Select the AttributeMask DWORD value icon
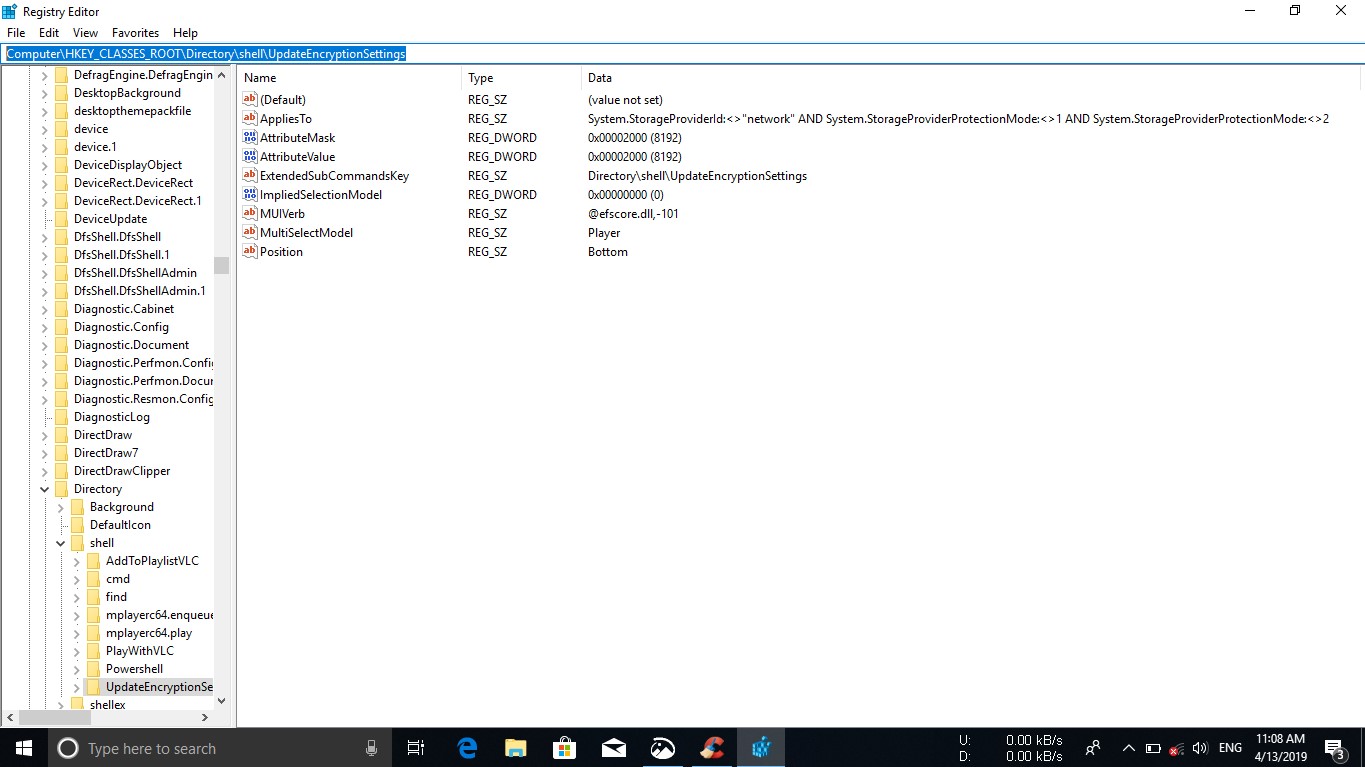Image resolution: width=1365 pixels, height=767 pixels. tap(250, 137)
